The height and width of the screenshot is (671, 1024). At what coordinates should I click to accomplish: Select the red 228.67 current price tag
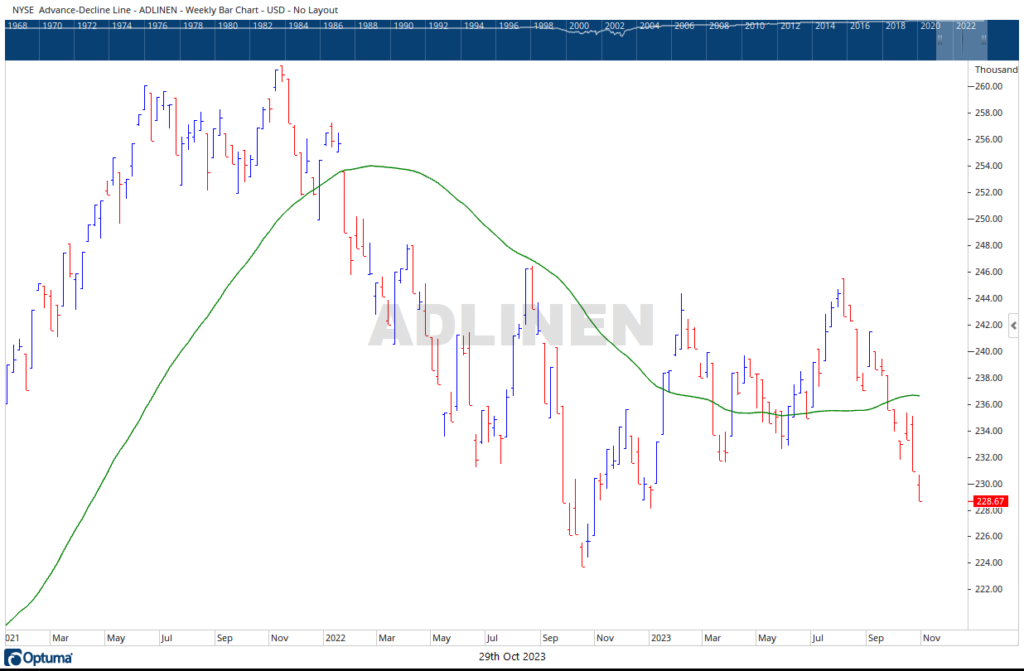(993, 502)
